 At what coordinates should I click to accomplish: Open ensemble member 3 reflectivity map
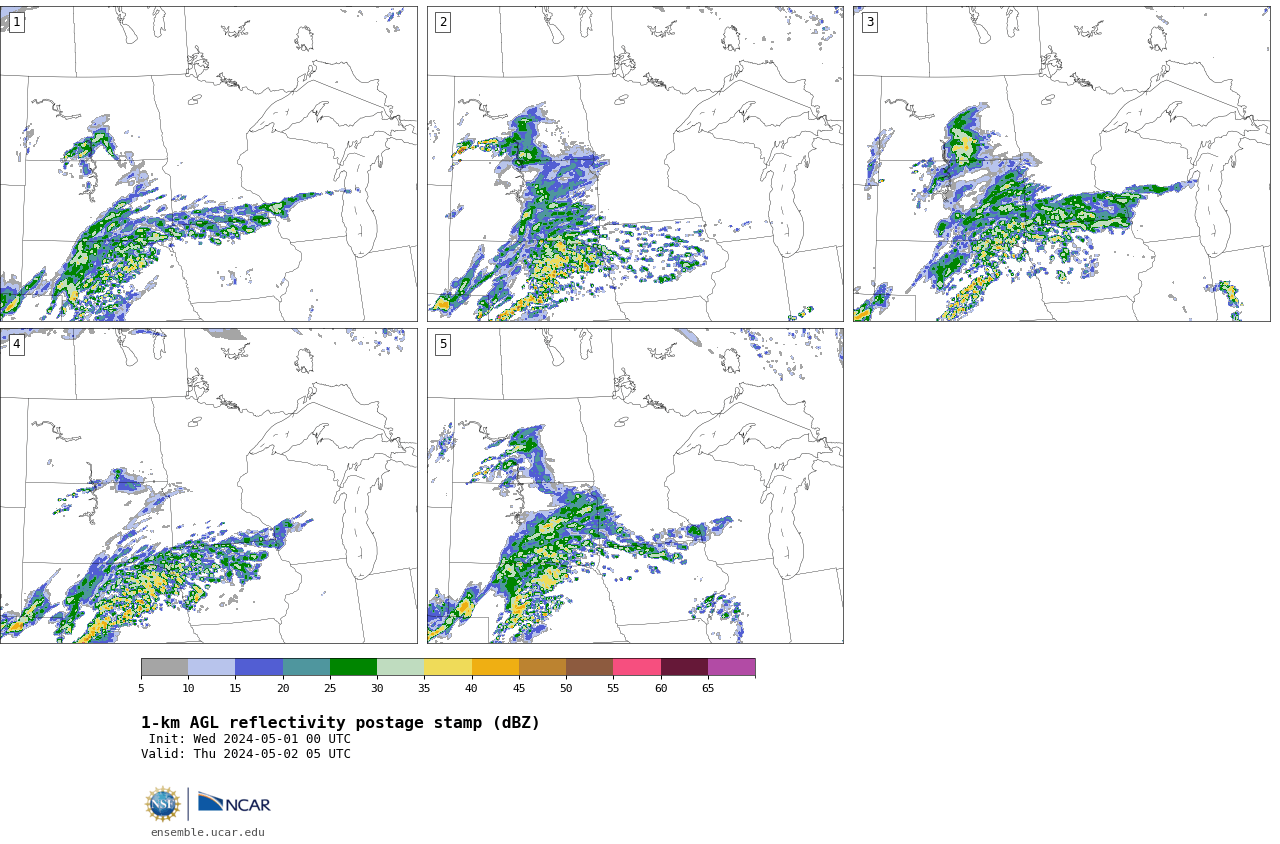(1062, 164)
